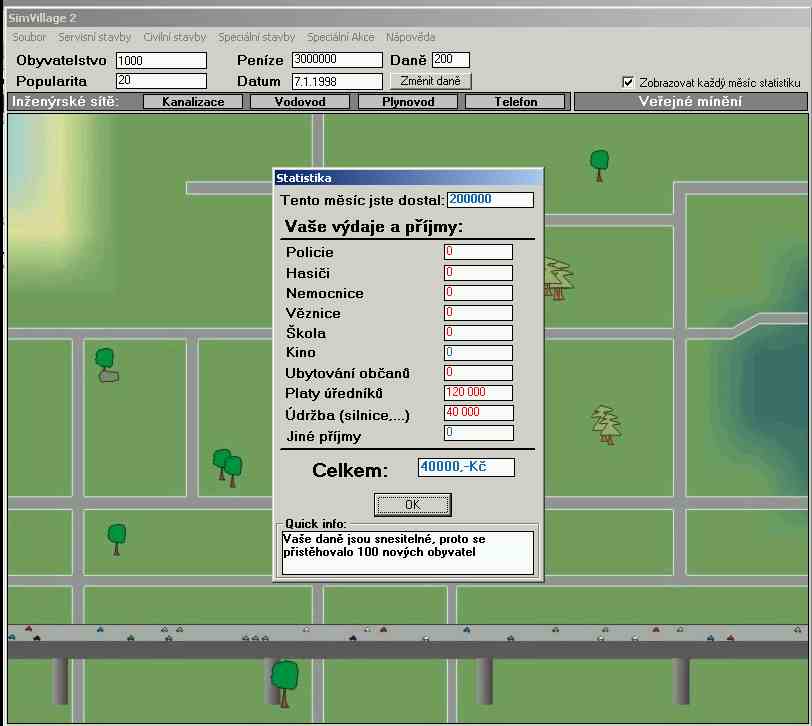This screenshot has width=812, height=726.
Task: Click the pair of trees left of dialog
Action: coord(227,468)
